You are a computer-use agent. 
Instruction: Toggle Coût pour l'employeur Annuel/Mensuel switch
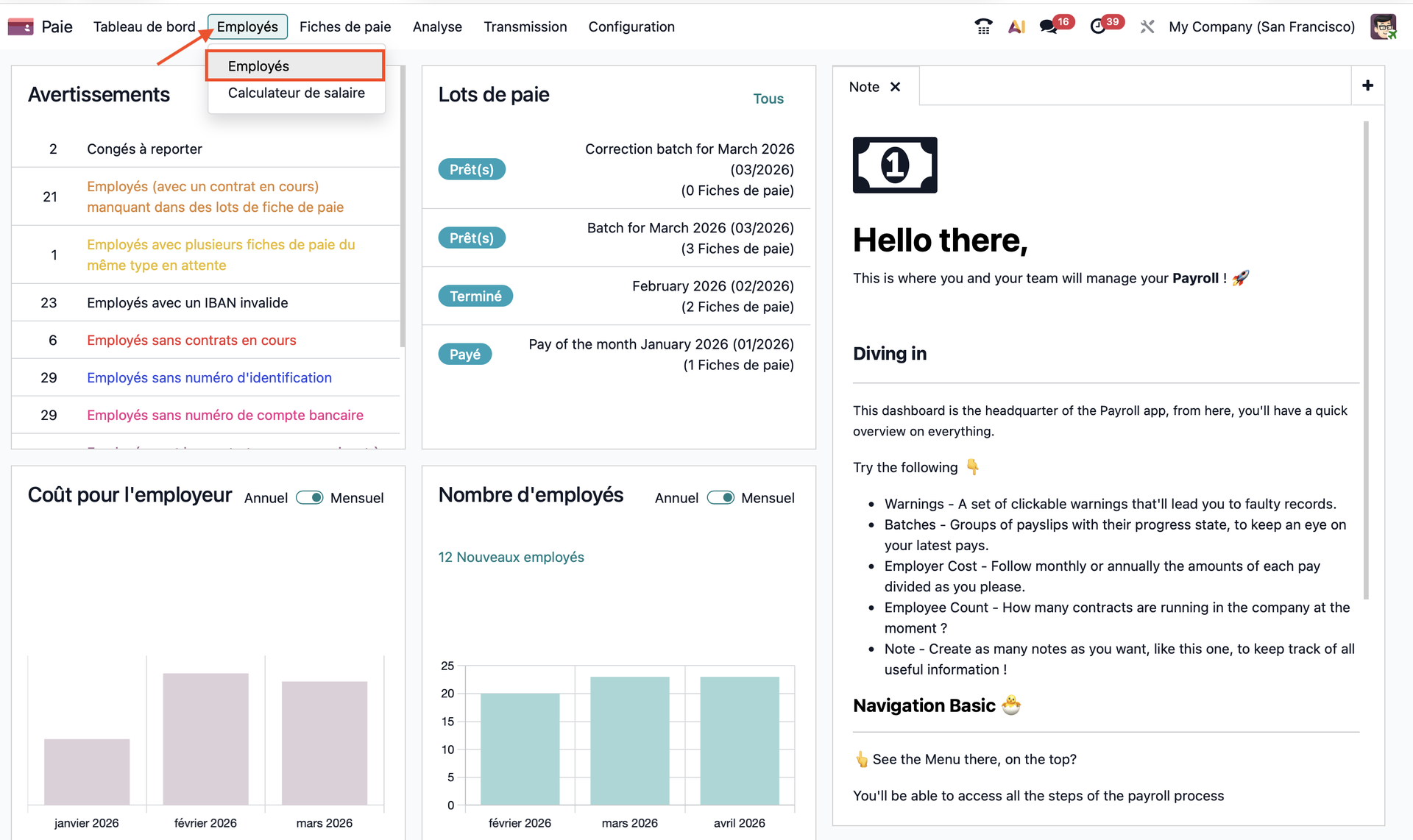coord(310,498)
